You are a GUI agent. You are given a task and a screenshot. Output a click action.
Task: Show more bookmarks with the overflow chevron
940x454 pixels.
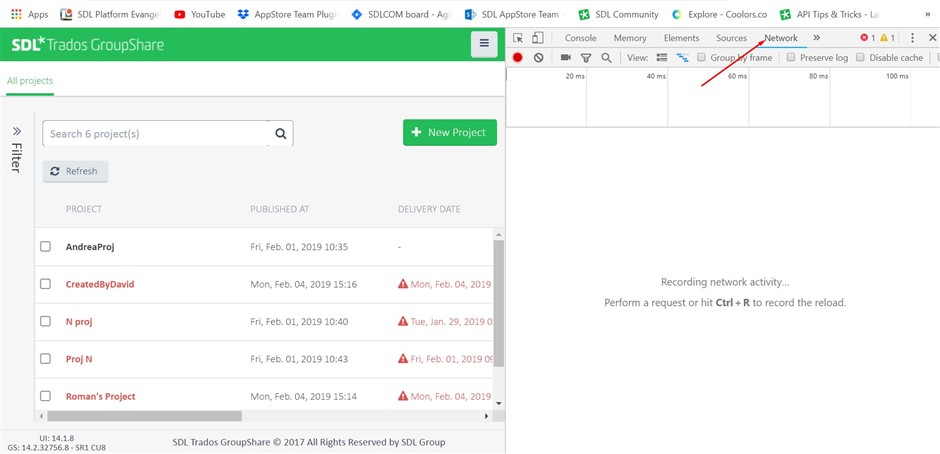click(x=928, y=14)
